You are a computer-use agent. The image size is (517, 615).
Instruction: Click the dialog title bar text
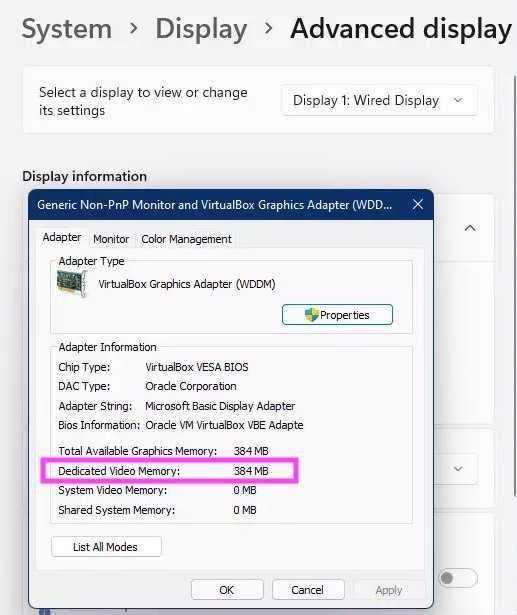pyautogui.click(x=214, y=205)
